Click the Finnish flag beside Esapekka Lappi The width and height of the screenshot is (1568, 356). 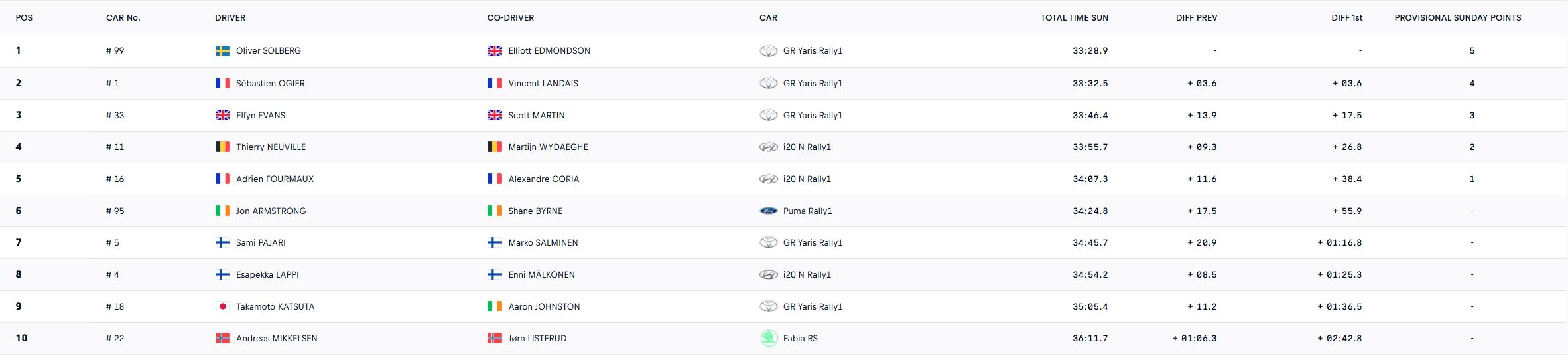pyautogui.click(x=223, y=275)
